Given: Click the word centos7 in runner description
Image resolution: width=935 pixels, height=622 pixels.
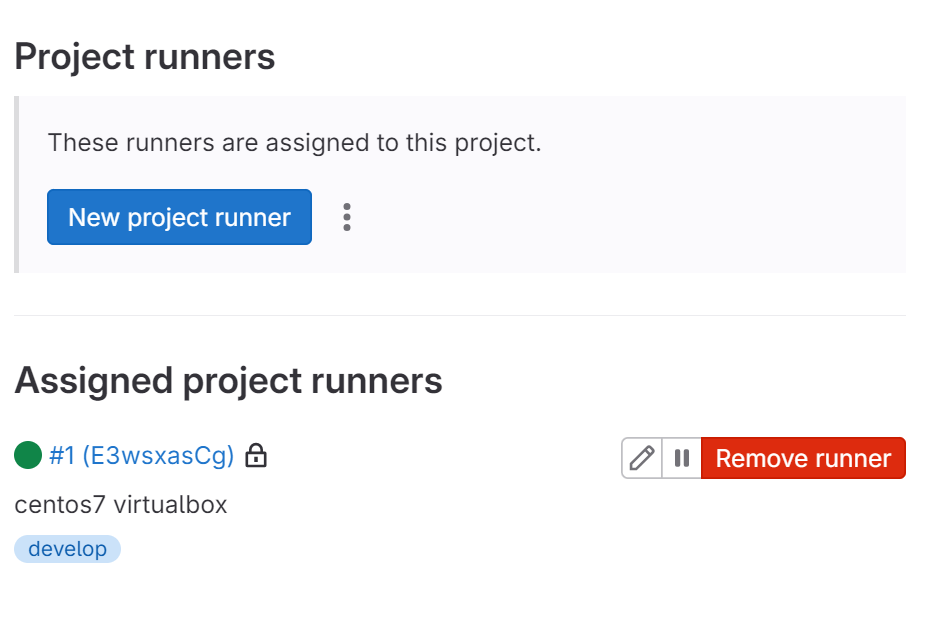Looking at the screenshot, I should click(60, 505).
